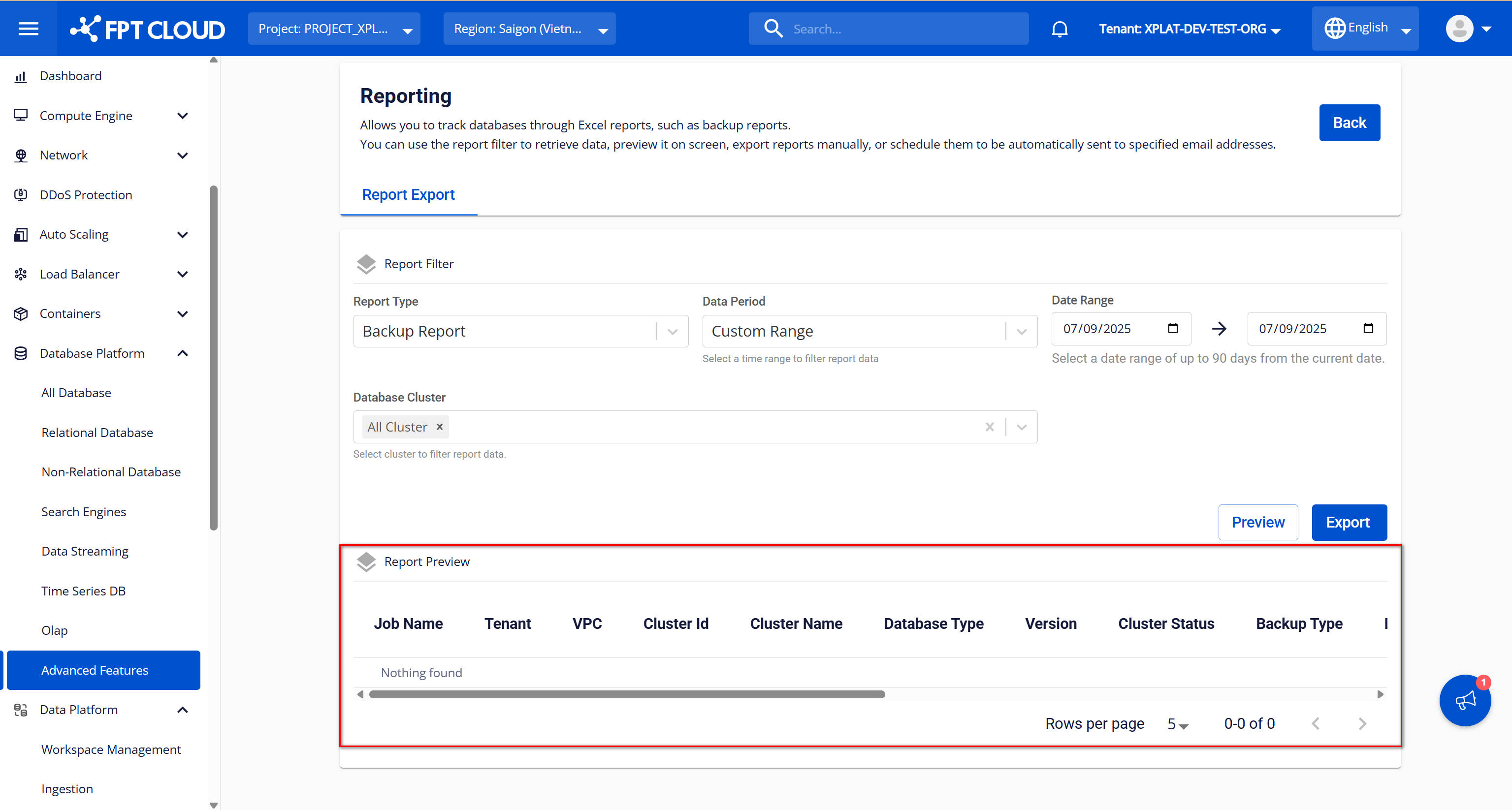Viewport: 1512px width, 810px height.
Task: Remove the All Cluster tag
Action: 439,427
